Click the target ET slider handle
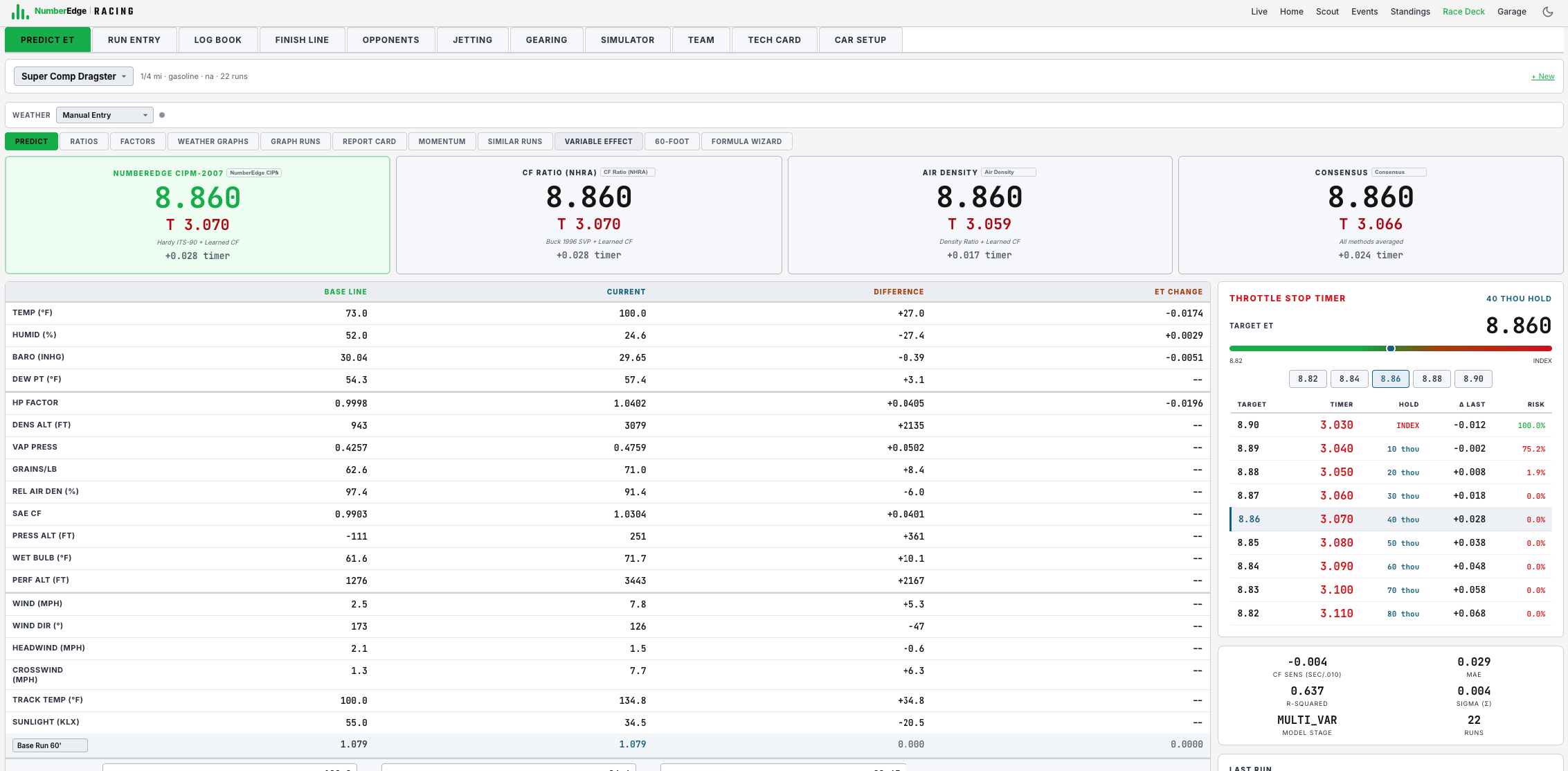The image size is (1568, 771). coord(1390,348)
